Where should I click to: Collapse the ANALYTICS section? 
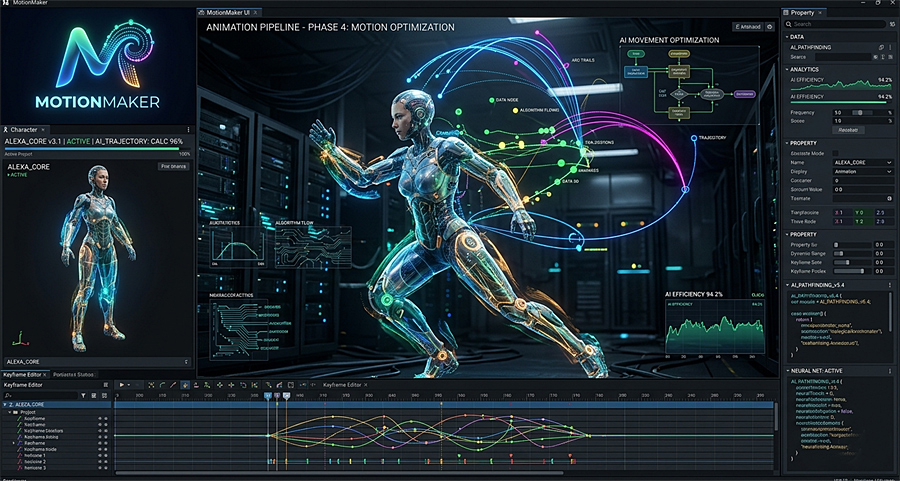786,69
